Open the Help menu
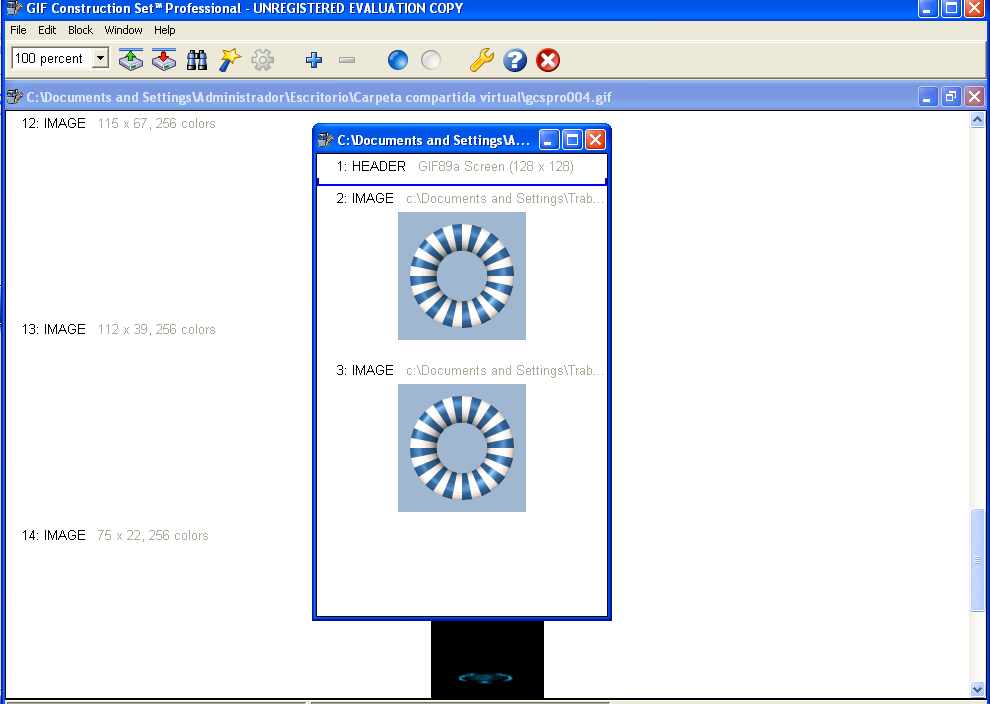990x704 pixels. click(164, 30)
